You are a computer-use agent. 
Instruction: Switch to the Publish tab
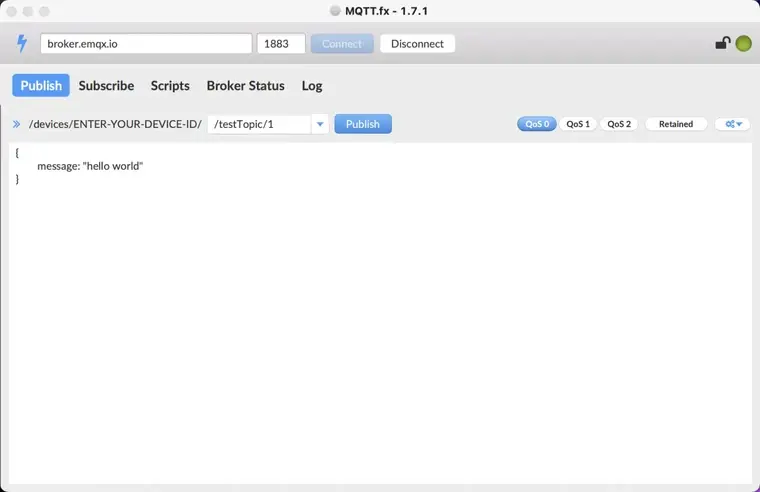[x=41, y=85]
